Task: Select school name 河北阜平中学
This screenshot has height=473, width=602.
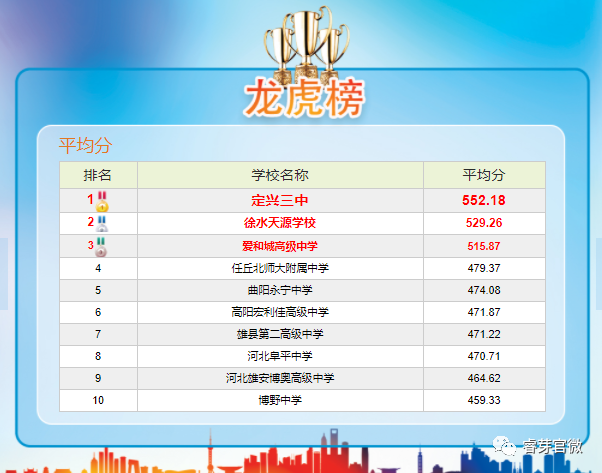Action: tap(280, 356)
